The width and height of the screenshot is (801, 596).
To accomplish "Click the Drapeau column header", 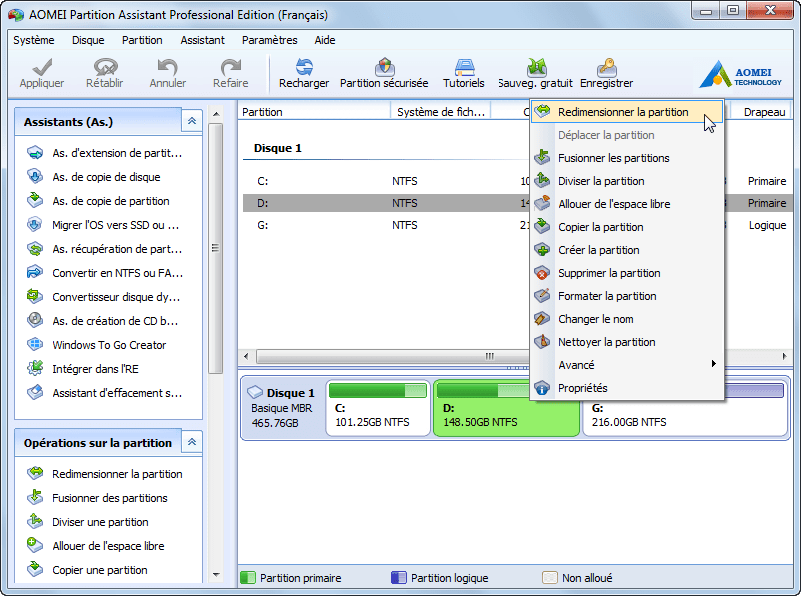I will [761, 112].
